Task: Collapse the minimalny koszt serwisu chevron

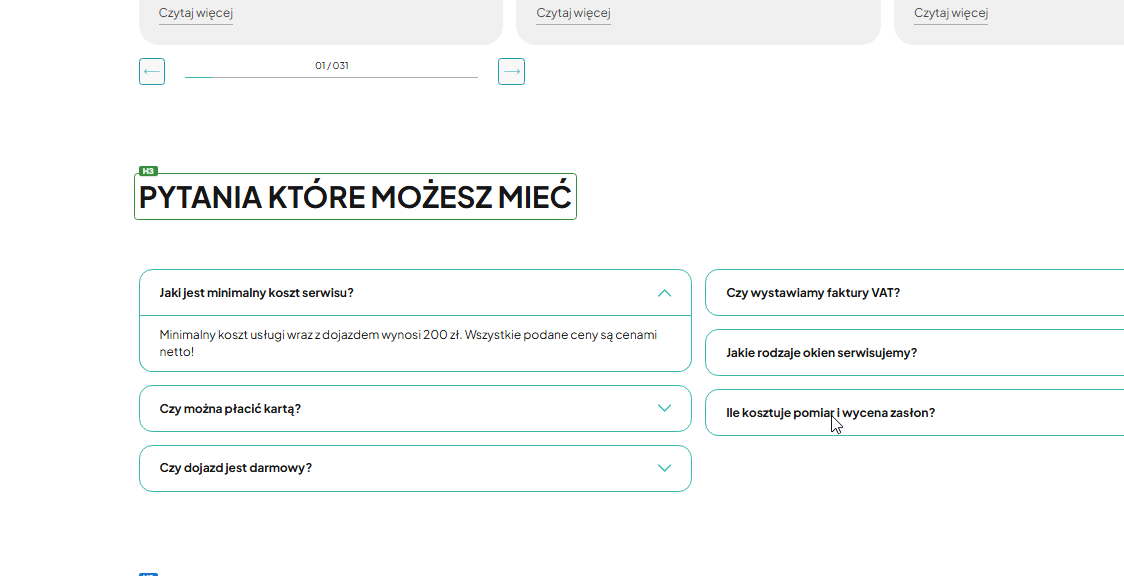Action: tap(664, 293)
